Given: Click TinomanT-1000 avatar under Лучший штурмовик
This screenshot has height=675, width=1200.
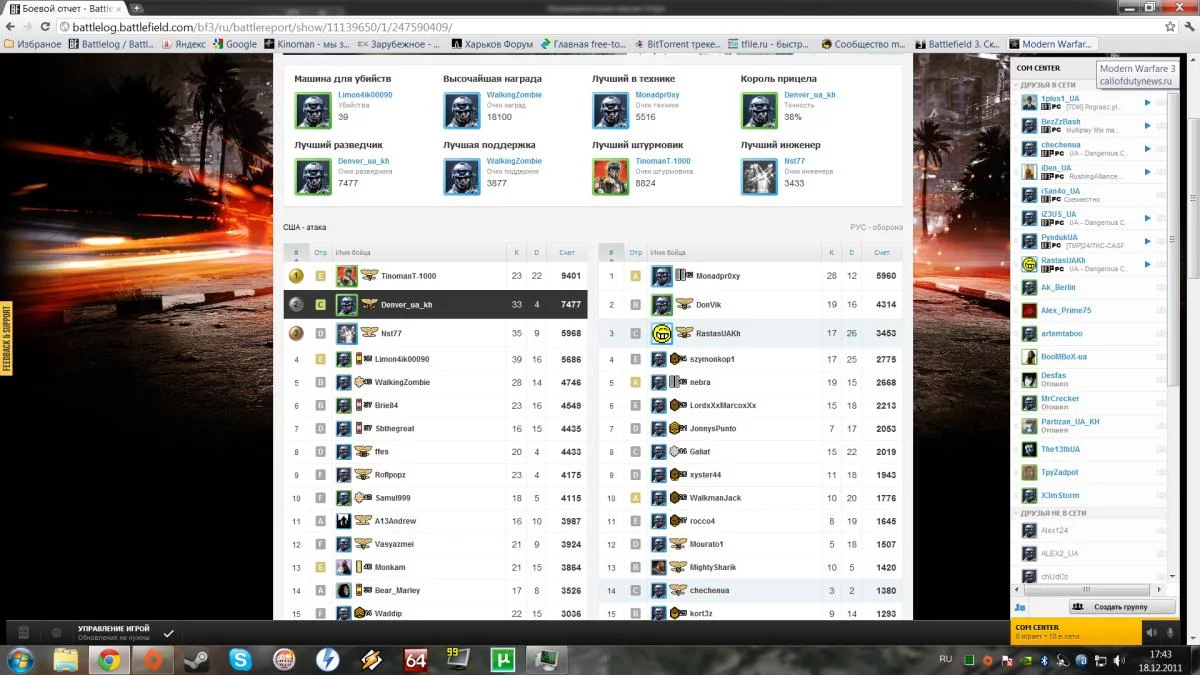Looking at the screenshot, I should point(610,177).
